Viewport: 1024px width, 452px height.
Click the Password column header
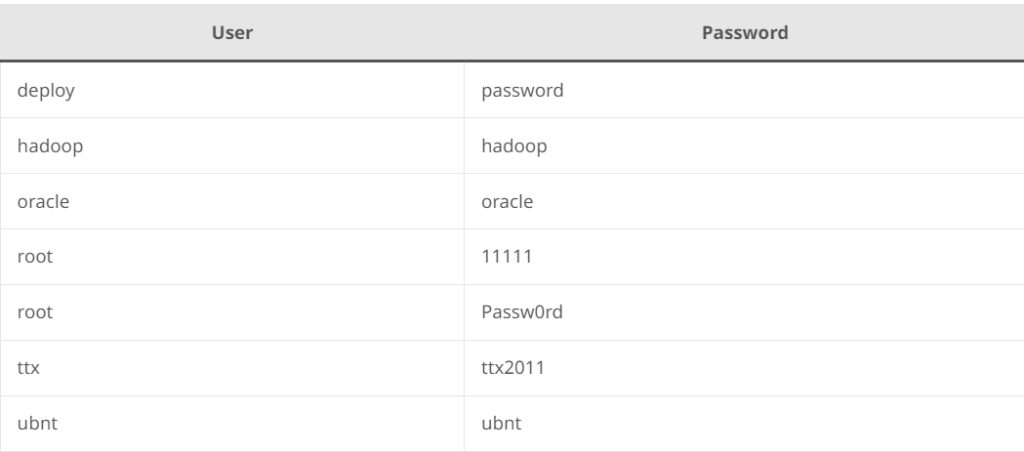pos(744,33)
